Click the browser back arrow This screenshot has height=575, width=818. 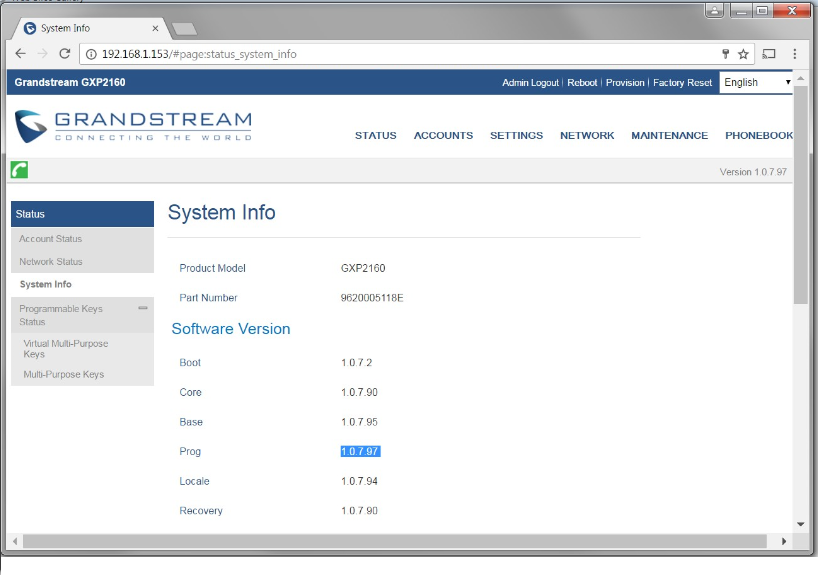tap(20, 54)
